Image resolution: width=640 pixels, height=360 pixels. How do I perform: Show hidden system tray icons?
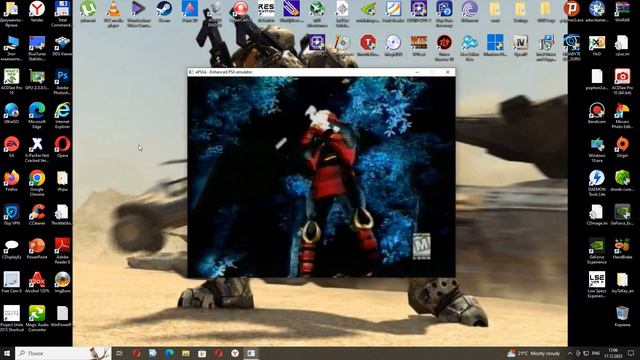tap(570, 353)
